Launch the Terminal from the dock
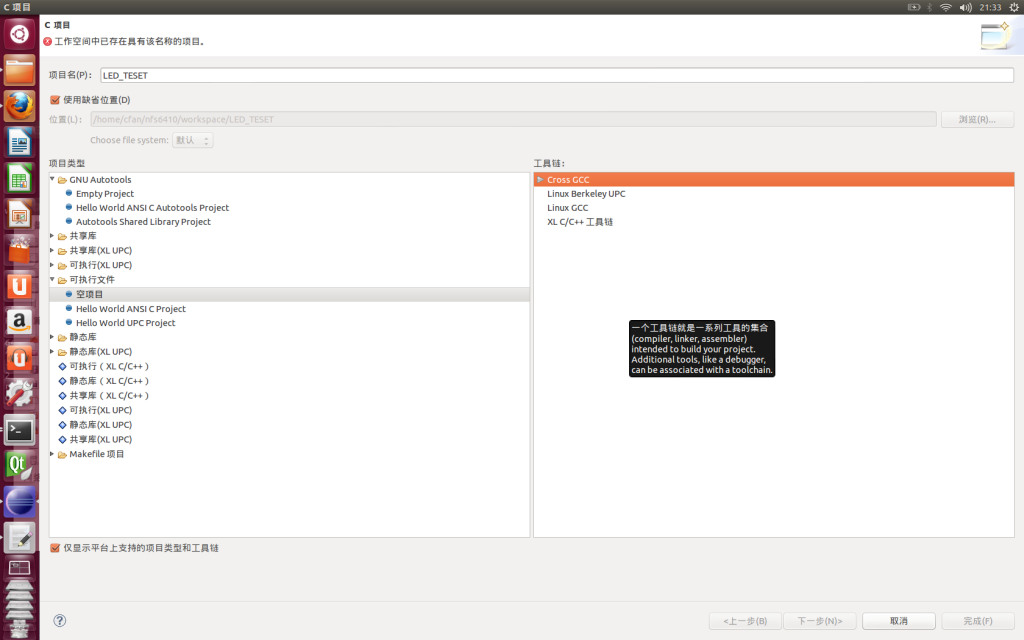The width and height of the screenshot is (1024, 640). click(20, 430)
